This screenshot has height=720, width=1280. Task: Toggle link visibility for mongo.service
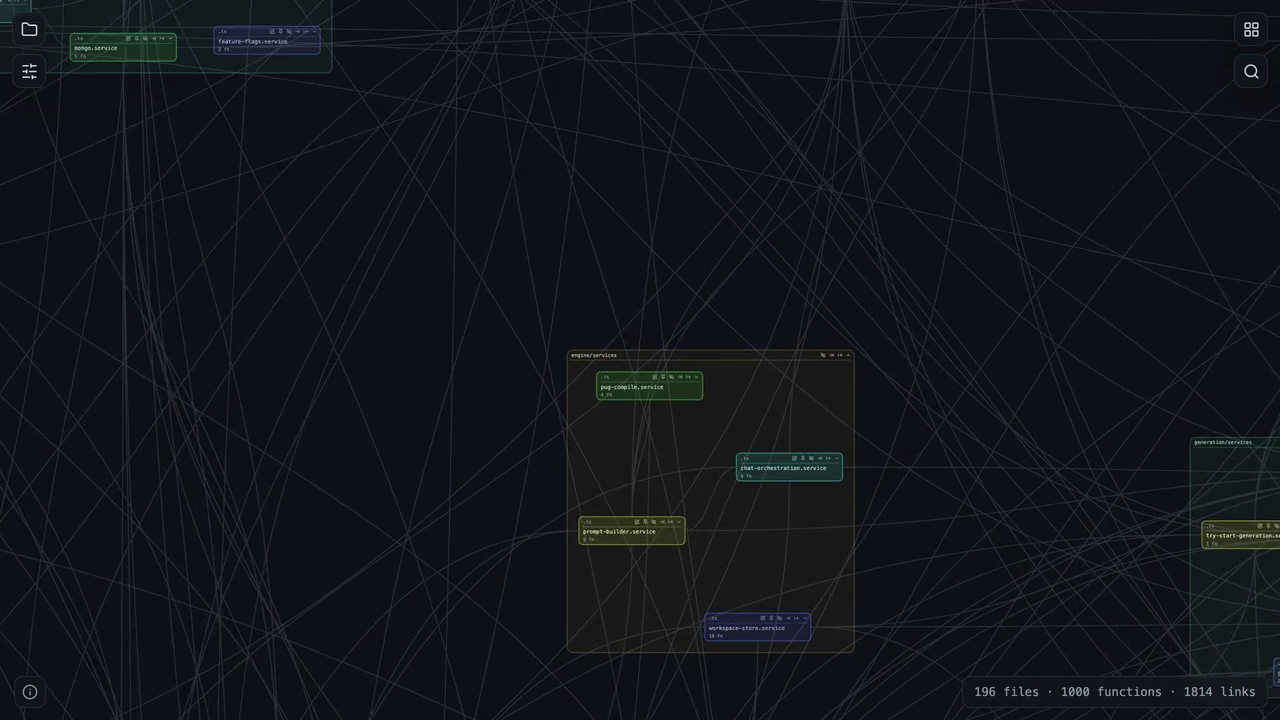[x=145, y=38]
